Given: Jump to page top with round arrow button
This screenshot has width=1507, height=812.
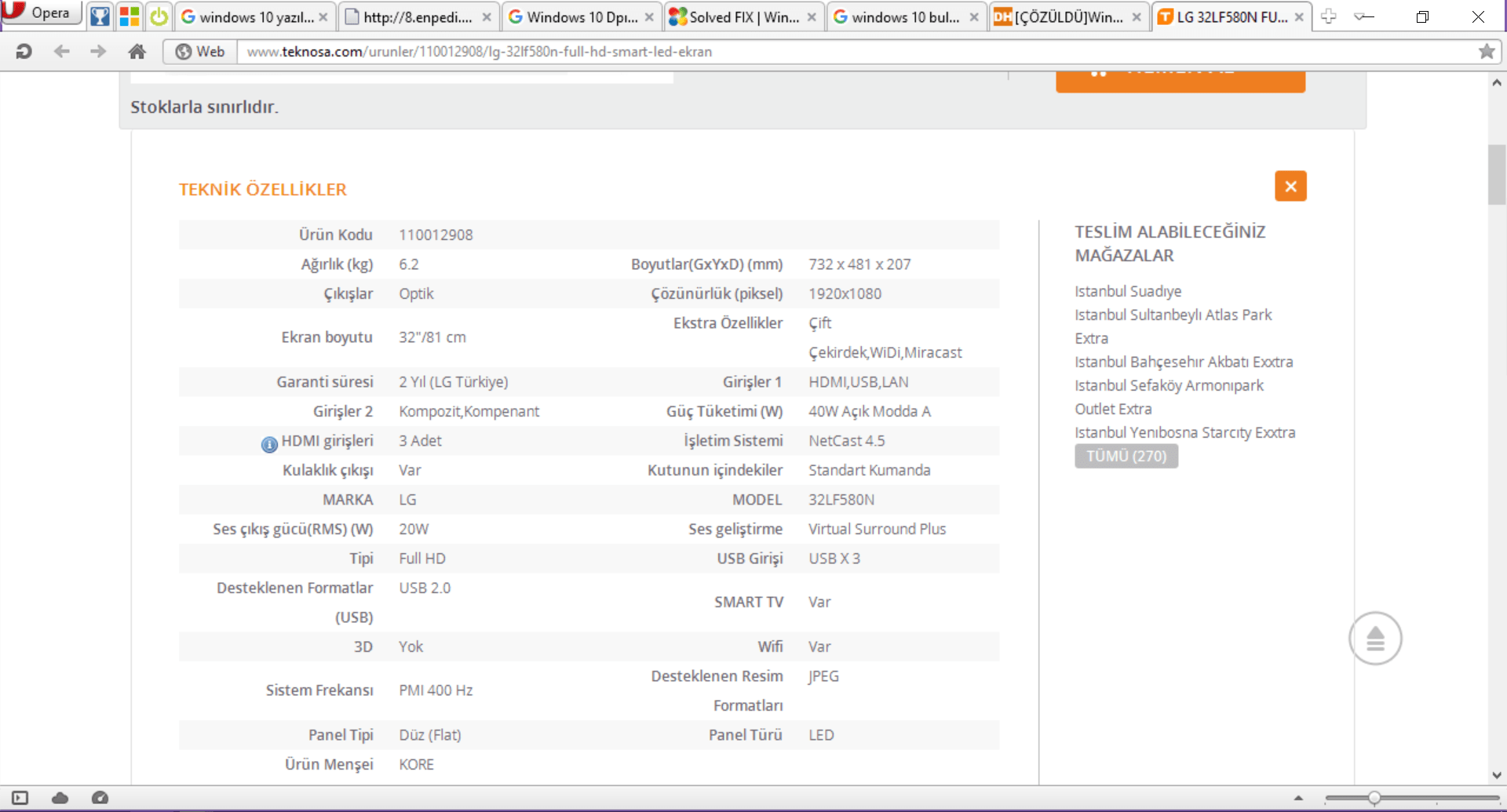Looking at the screenshot, I should pos(1375,638).
